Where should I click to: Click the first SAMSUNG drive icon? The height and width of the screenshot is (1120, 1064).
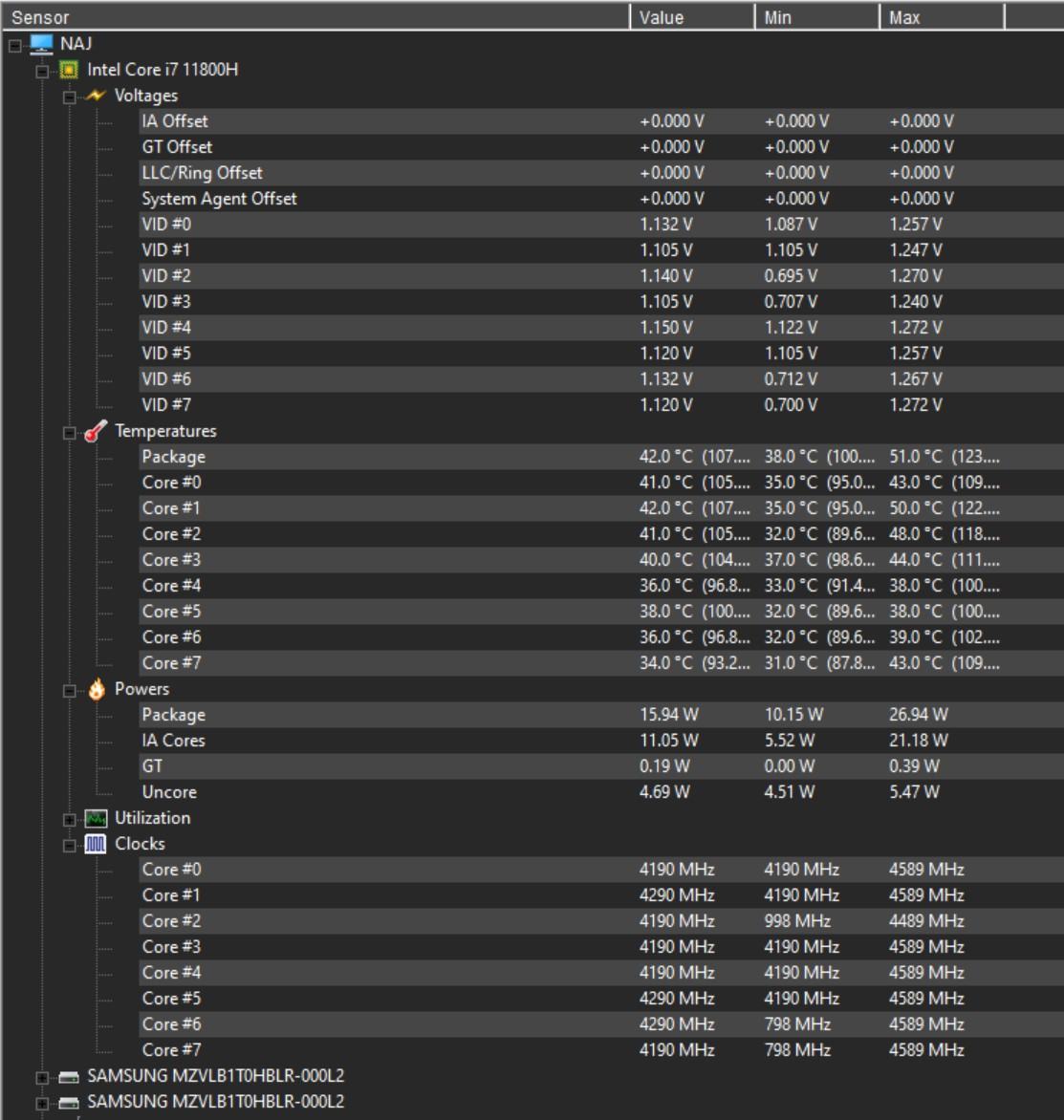pos(69,1077)
